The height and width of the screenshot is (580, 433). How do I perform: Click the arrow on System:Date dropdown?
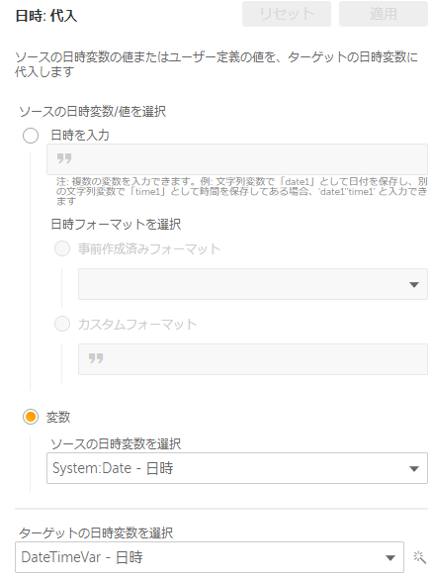[x=414, y=469]
